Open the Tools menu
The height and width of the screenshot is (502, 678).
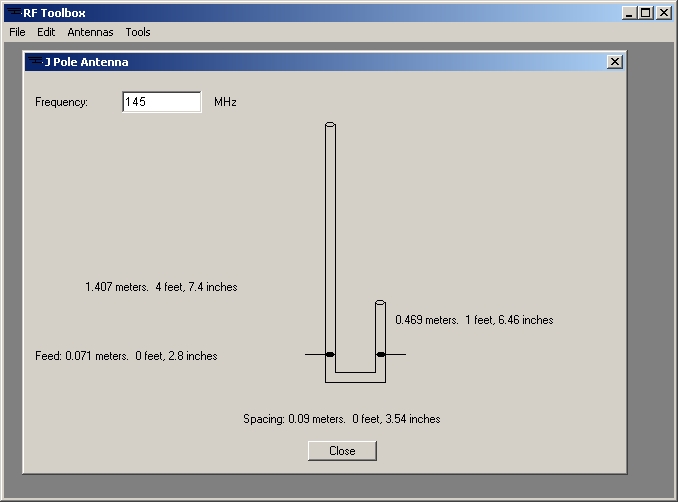(x=138, y=32)
